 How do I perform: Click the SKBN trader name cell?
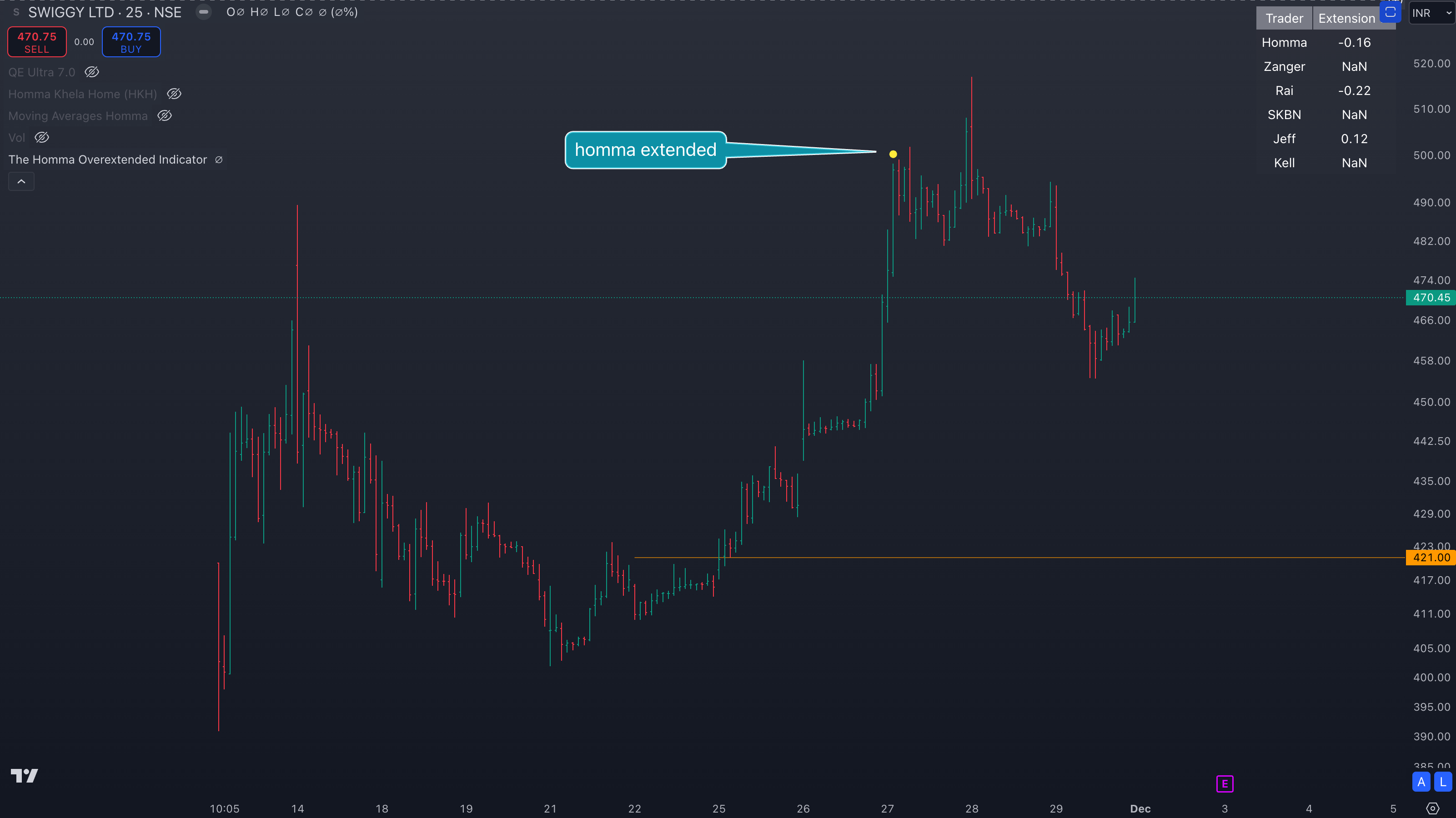[1284, 115]
